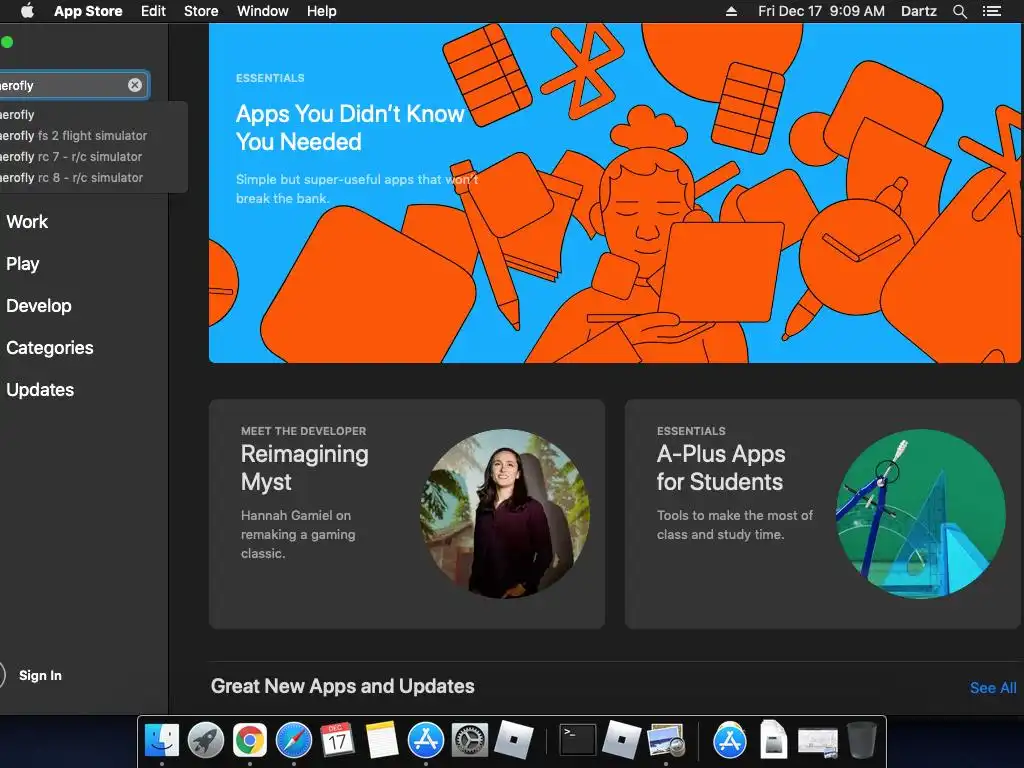Click the Hannah Gamiel circular photo
Viewport: 1024px width, 768px height.
505,513
